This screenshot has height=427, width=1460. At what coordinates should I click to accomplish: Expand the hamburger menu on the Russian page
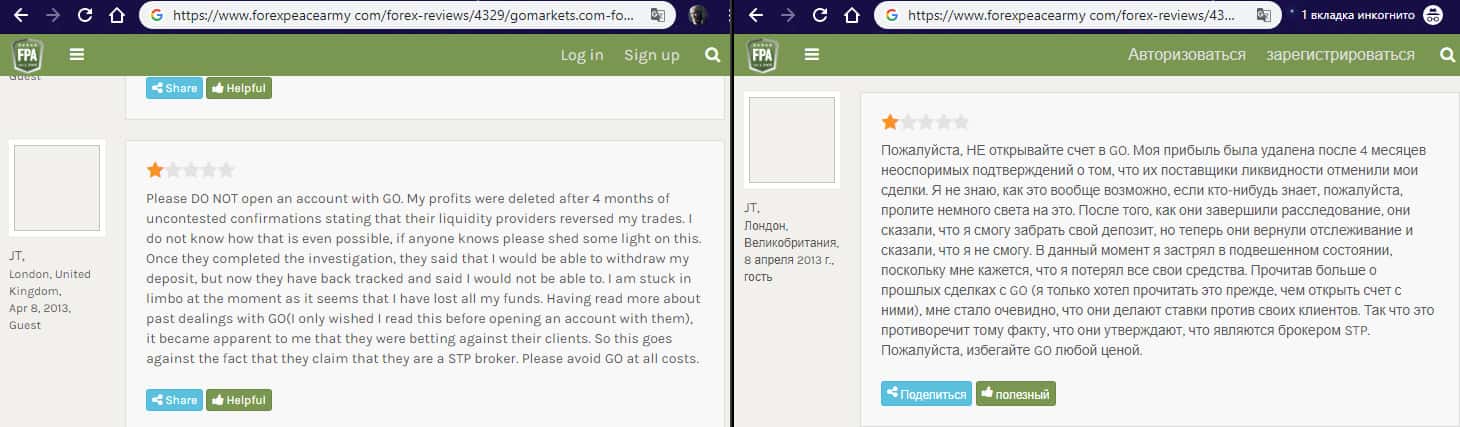811,55
